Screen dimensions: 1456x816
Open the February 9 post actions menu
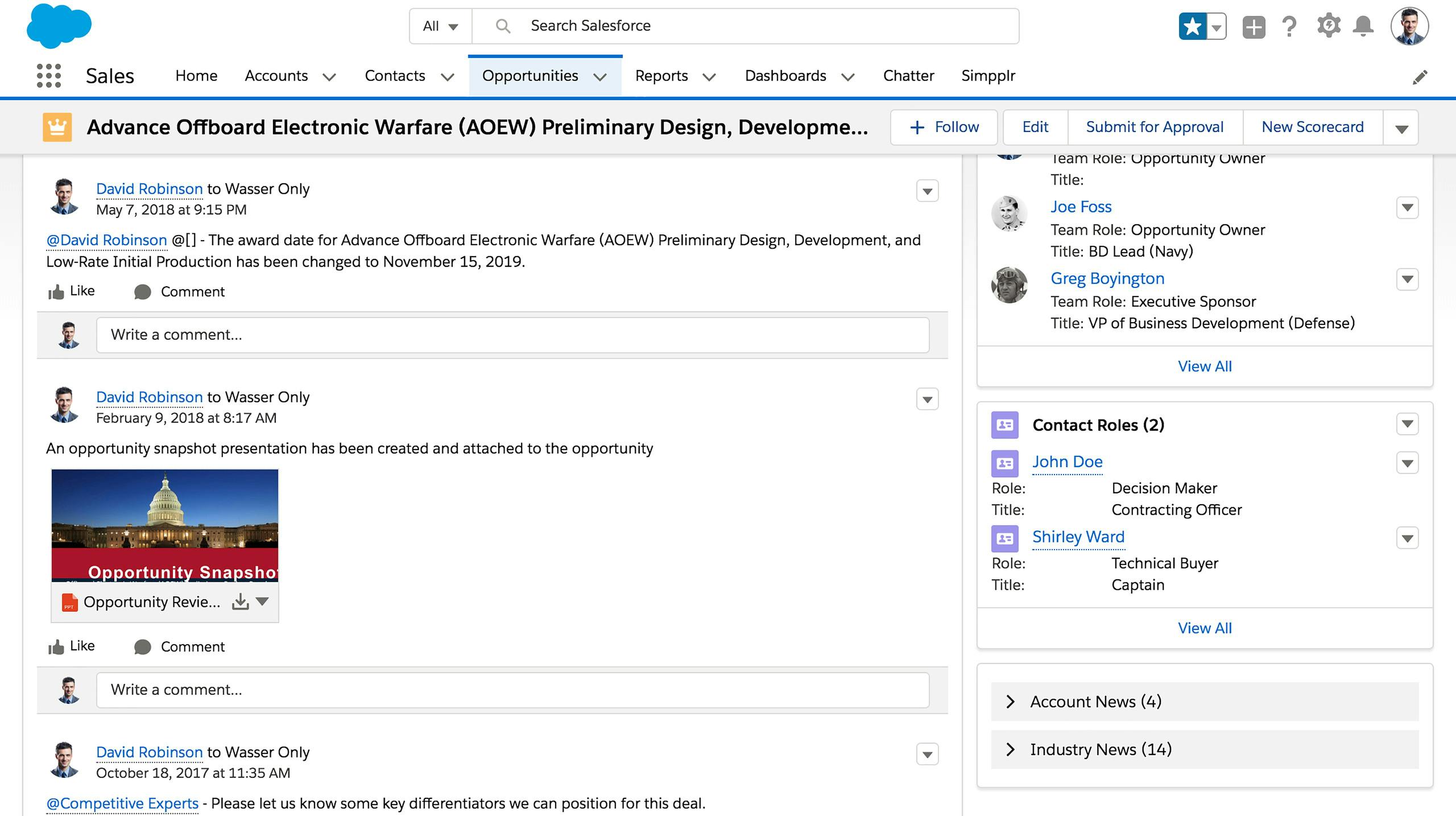coord(927,399)
